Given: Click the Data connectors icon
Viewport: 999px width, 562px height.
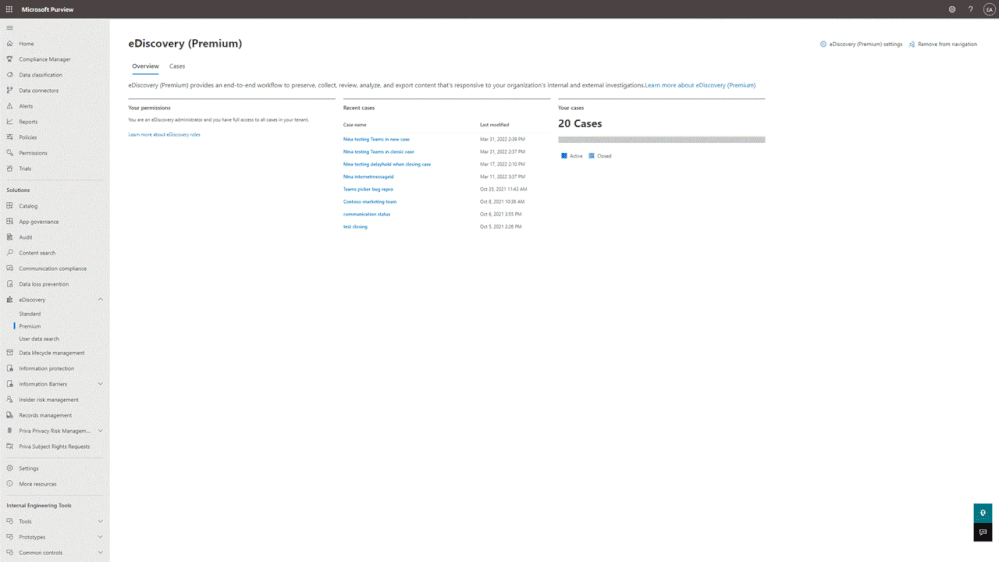Looking at the screenshot, I should coord(10,90).
